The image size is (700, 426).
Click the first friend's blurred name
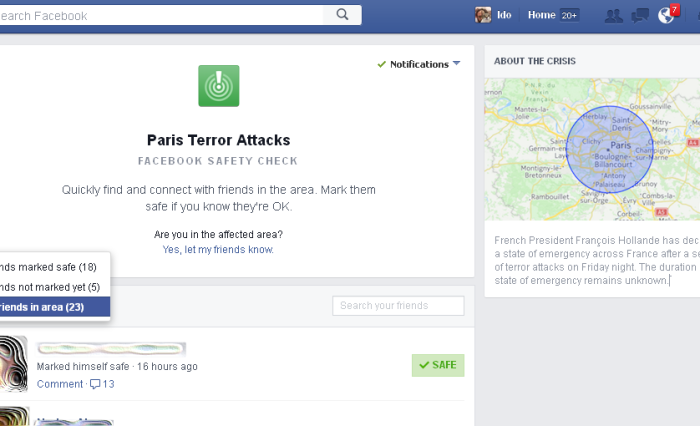pos(111,348)
